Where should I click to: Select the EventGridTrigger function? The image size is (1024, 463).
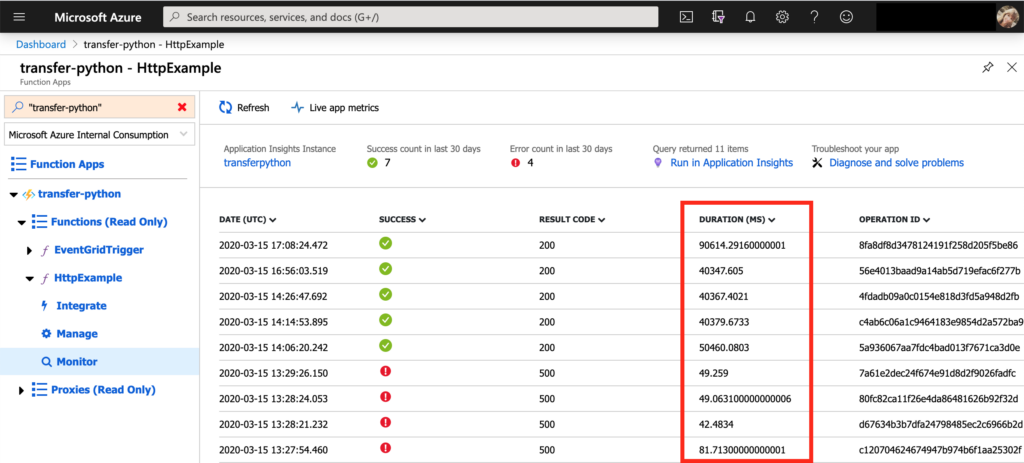click(x=99, y=250)
